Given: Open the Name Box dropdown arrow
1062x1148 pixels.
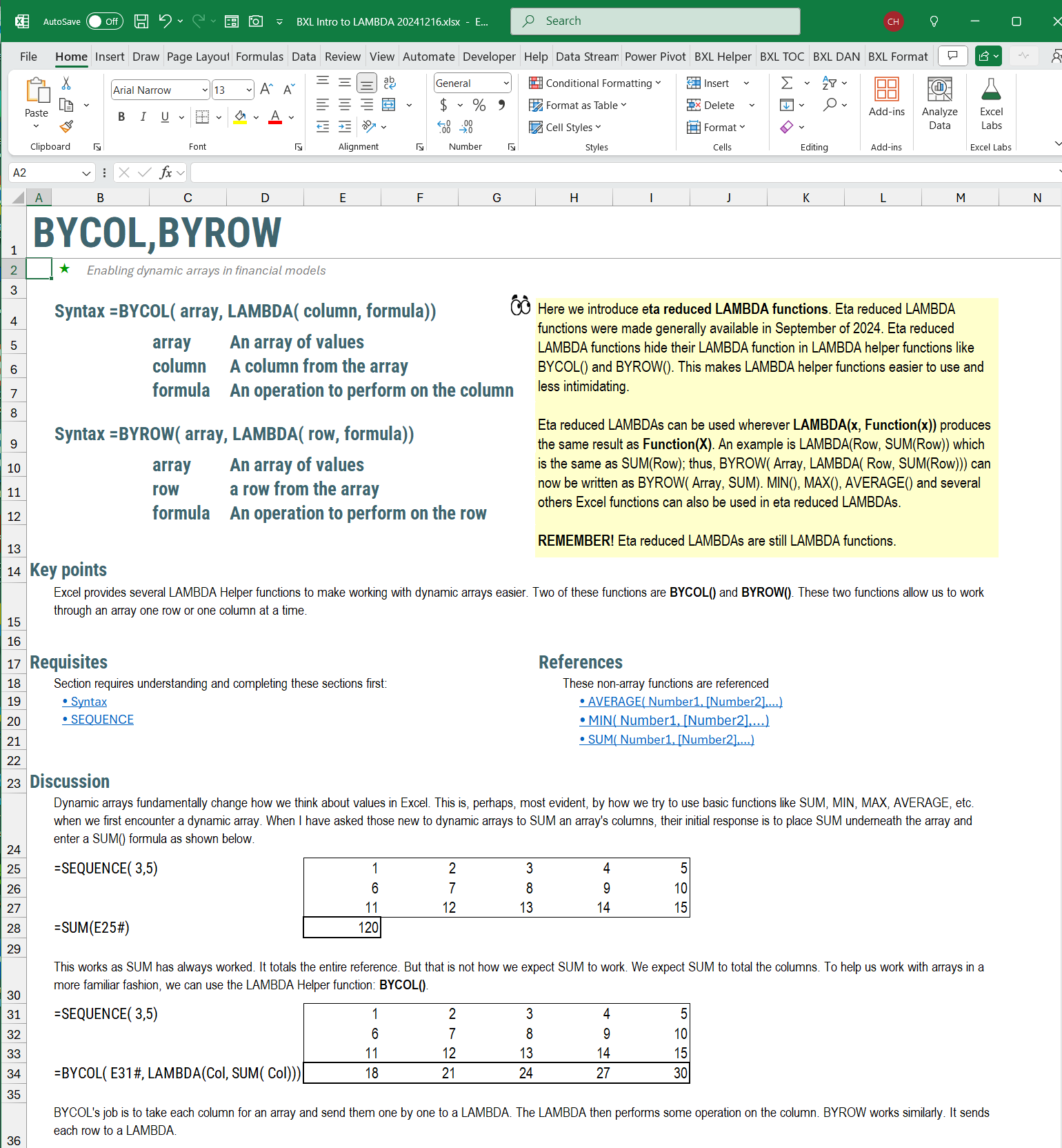Looking at the screenshot, I should pyautogui.click(x=86, y=172).
